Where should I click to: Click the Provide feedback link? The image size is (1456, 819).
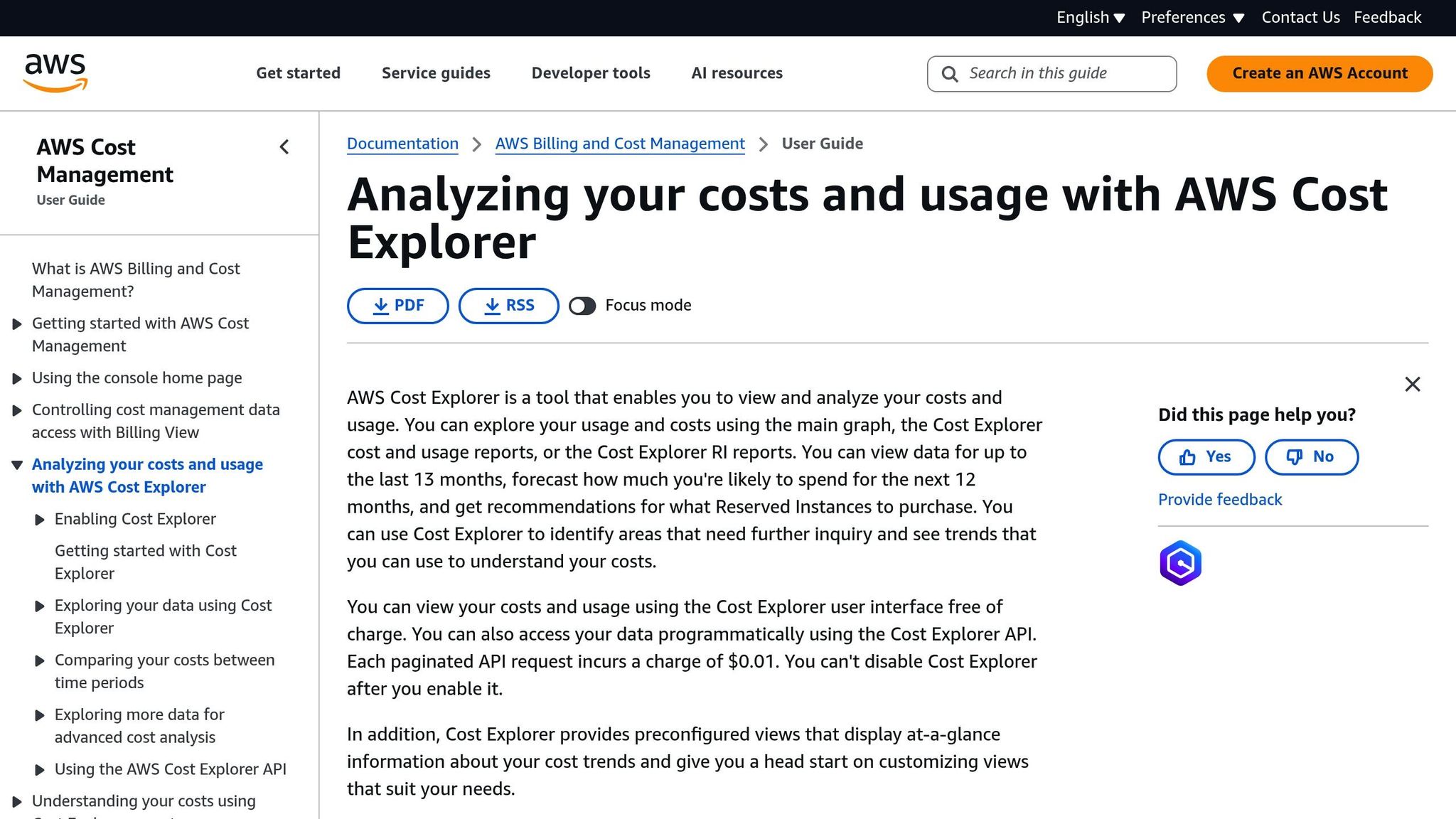coord(1220,500)
